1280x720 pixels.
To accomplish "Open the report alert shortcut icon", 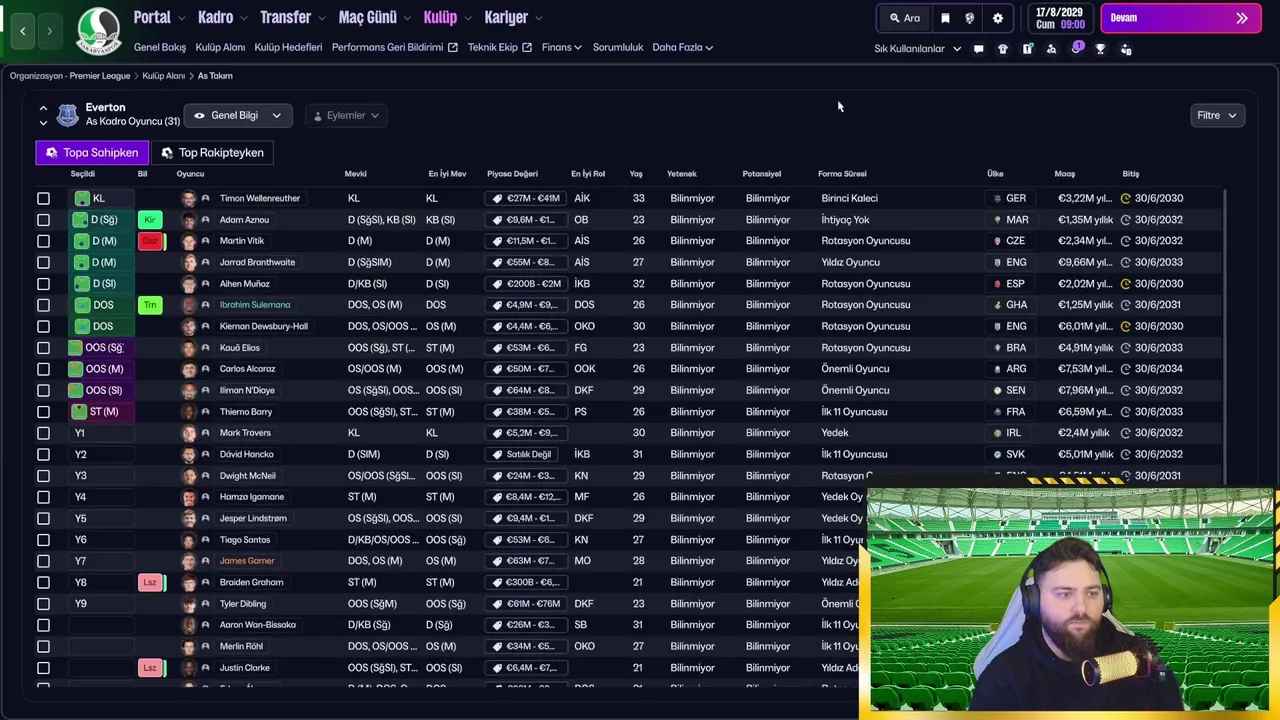I will pyautogui.click(x=1027, y=49).
